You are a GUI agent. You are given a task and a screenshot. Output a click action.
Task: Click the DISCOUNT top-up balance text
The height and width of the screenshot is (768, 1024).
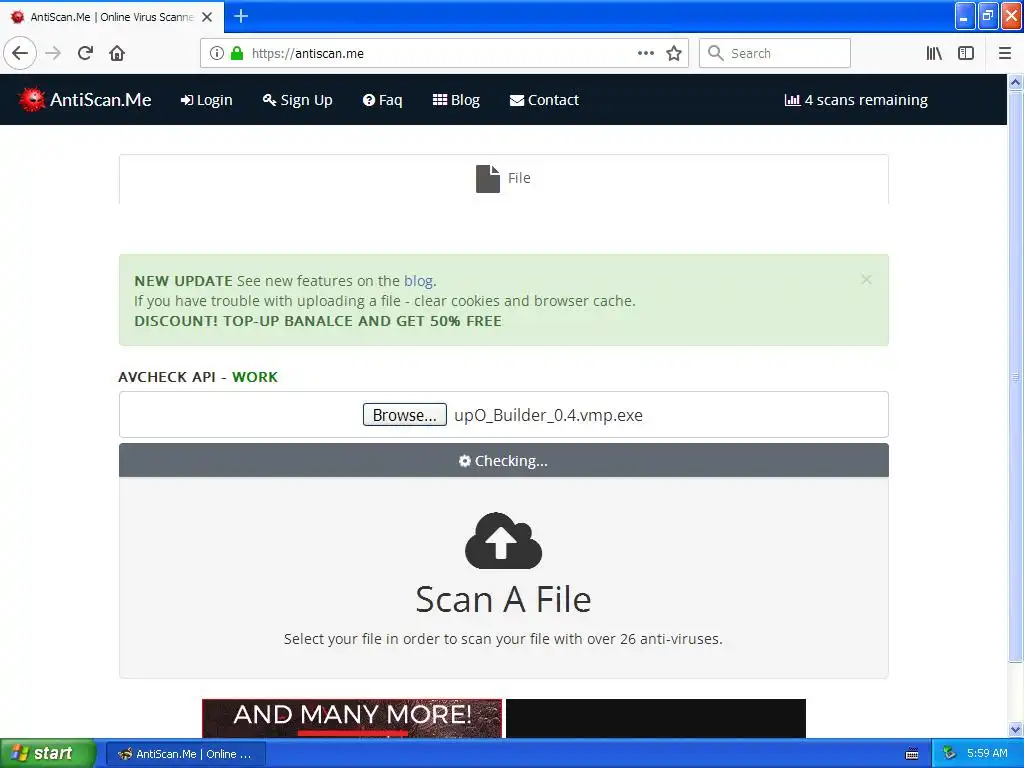[x=318, y=321]
